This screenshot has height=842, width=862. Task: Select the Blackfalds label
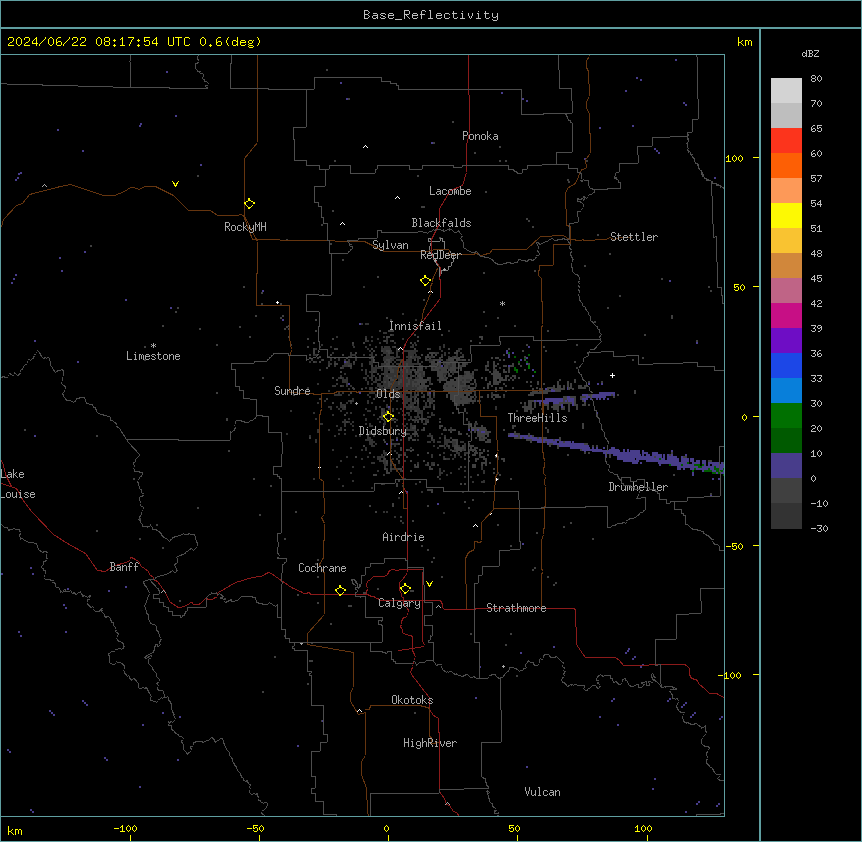pos(441,223)
